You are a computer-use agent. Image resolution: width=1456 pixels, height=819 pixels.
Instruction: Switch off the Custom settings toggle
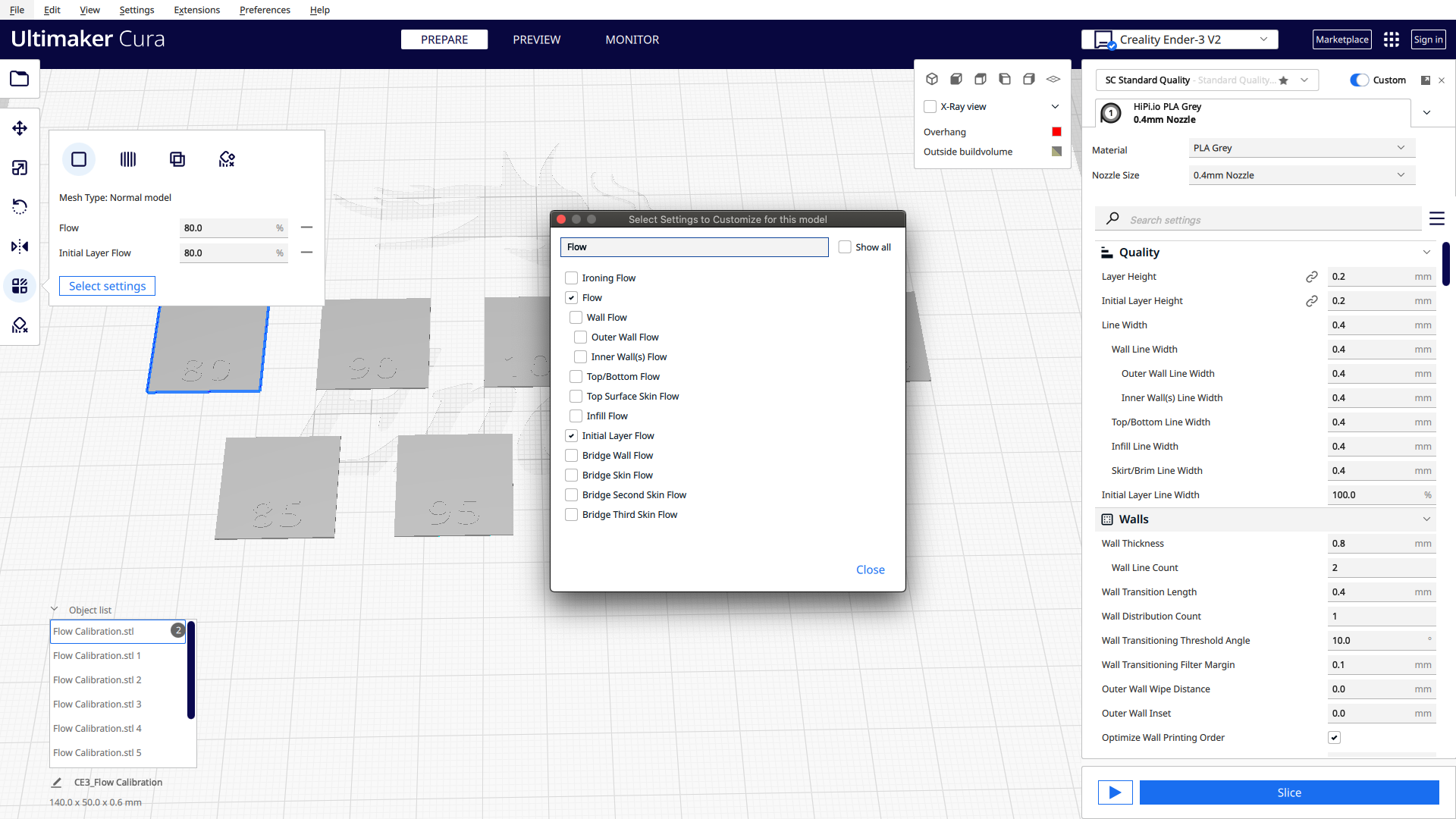pyautogui.click(x=1359, y=80)
